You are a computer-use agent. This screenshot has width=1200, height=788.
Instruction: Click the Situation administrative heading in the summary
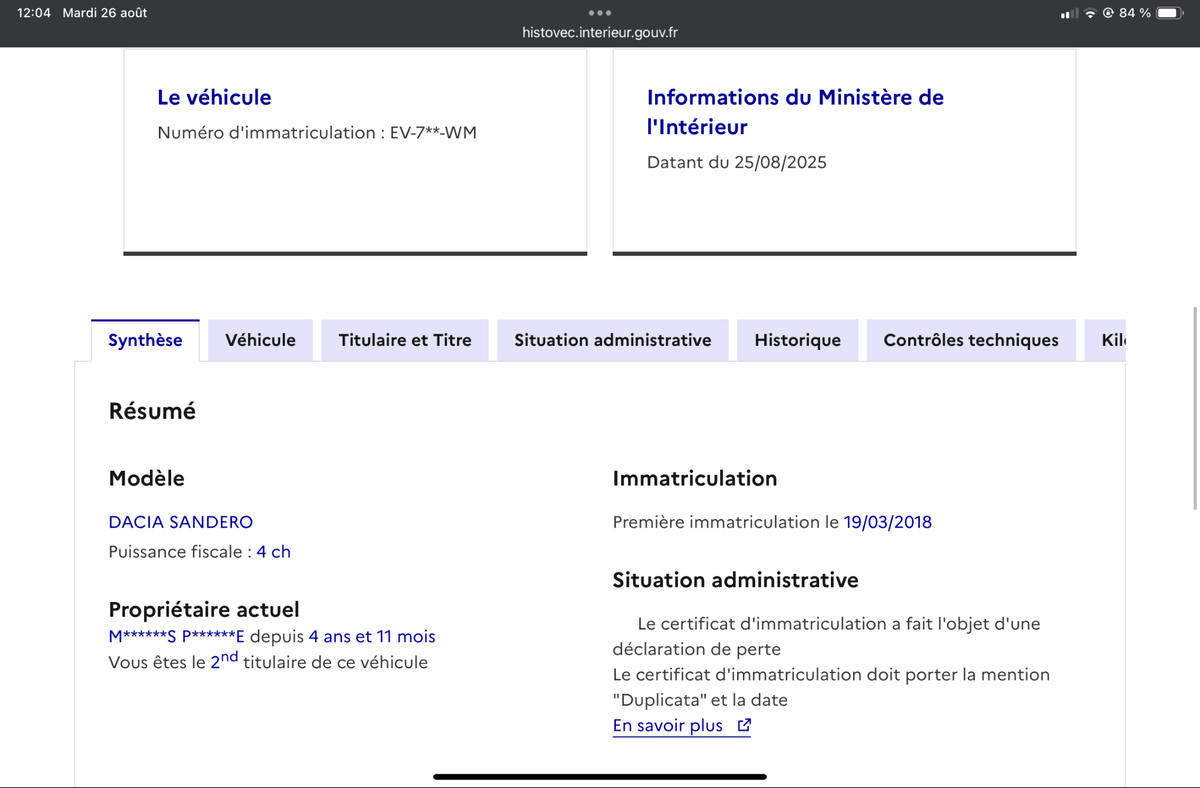(735, 580)
